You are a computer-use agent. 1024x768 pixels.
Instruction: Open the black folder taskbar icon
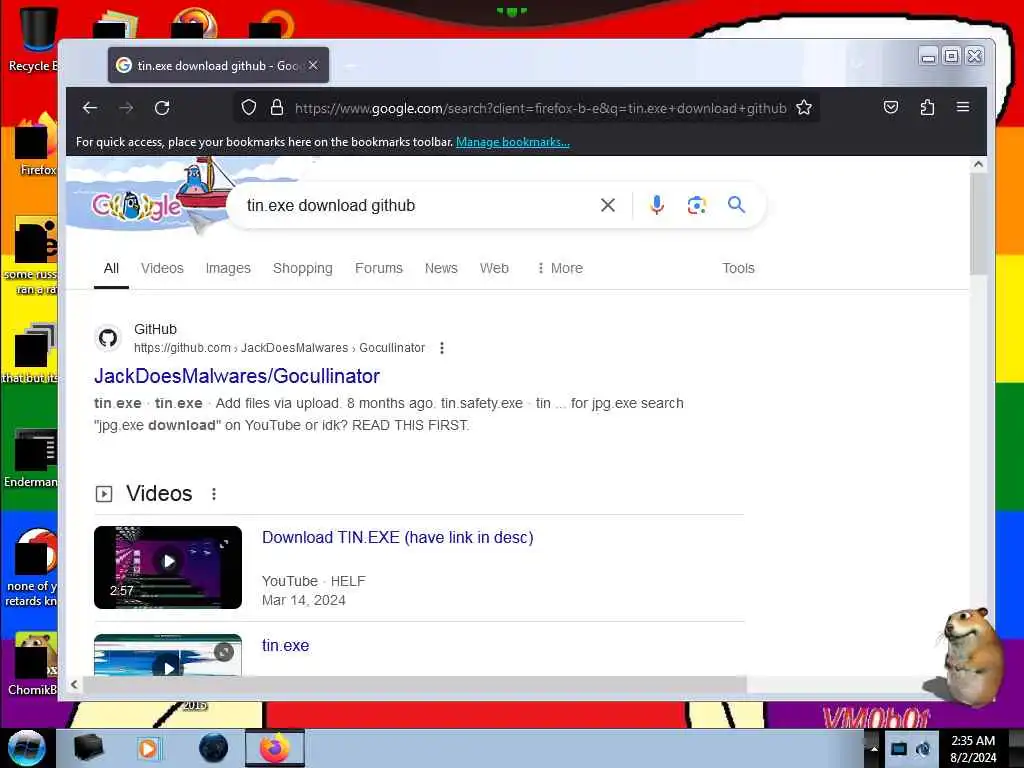coord(88,748)
